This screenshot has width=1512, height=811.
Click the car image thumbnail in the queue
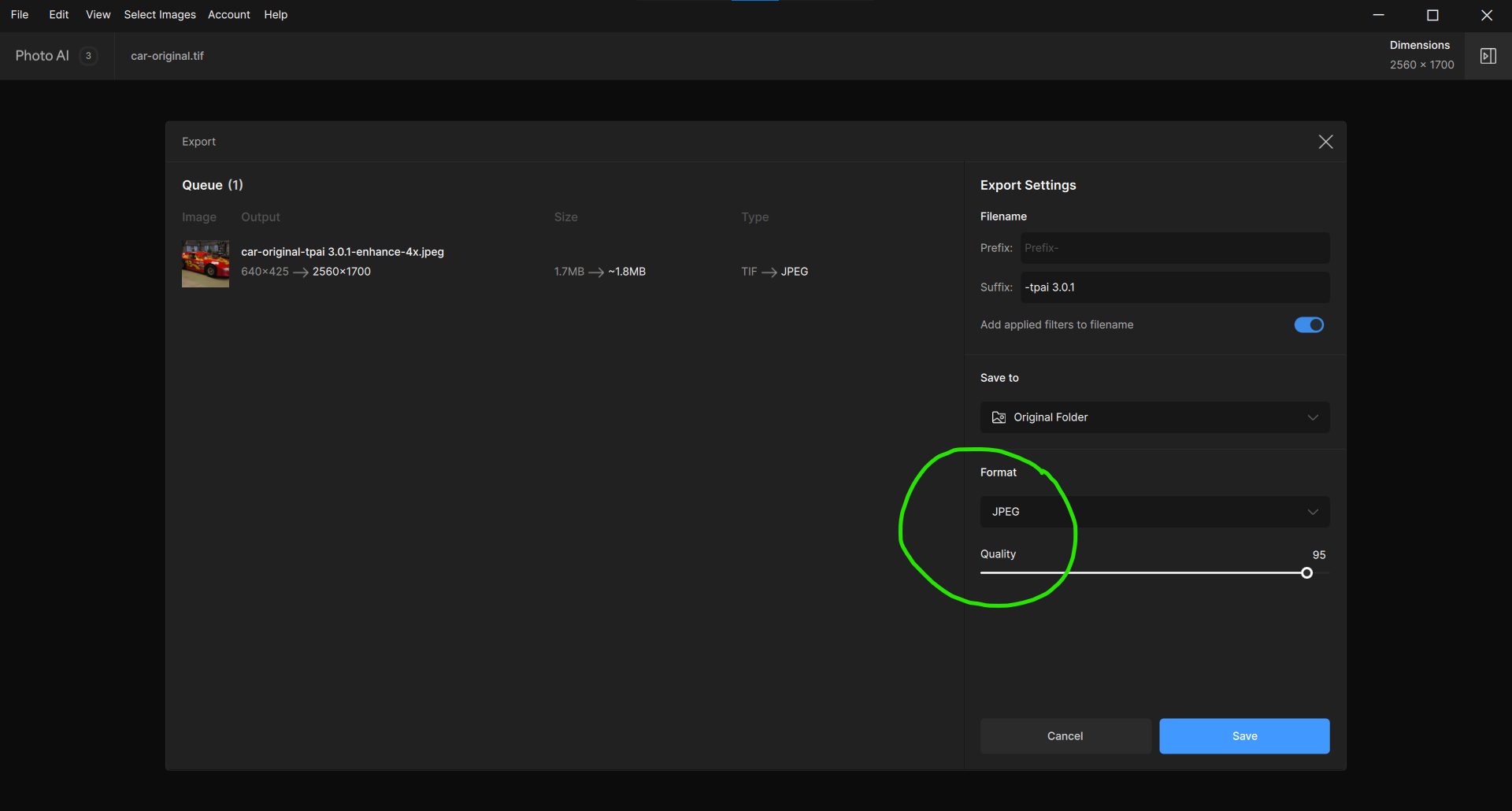(x=205, y=263)
